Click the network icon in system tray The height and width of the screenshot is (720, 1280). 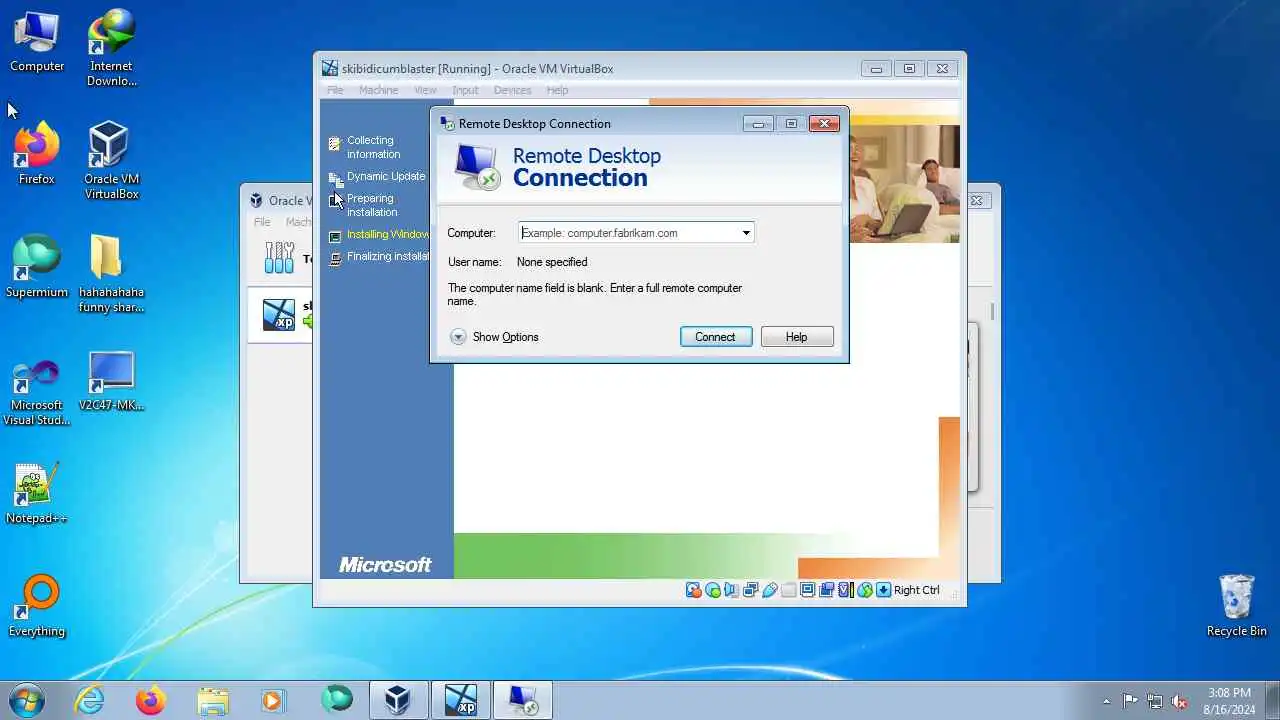(x=1155, y=701)
